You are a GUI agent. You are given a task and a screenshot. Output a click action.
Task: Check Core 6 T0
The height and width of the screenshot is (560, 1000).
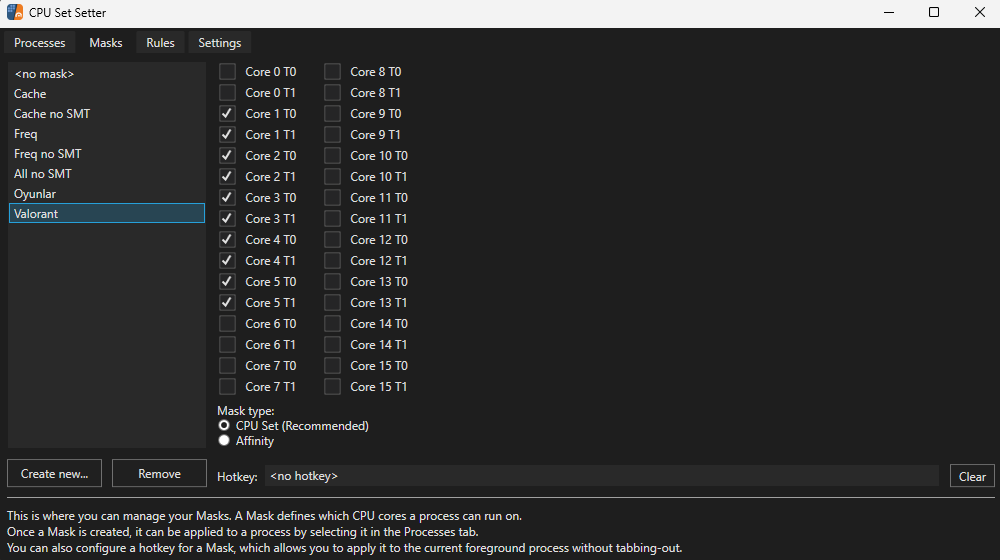tap(227, 324)
